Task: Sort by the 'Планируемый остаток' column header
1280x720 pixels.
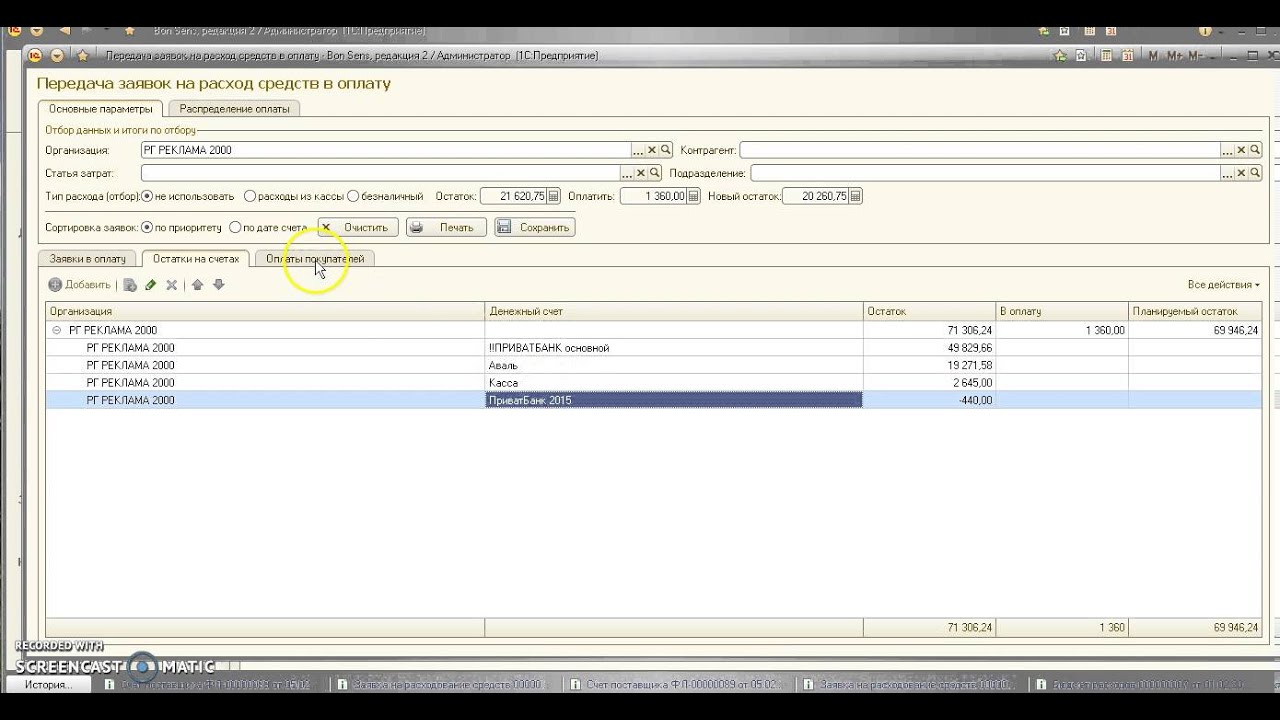Action: coord(1195,311)
